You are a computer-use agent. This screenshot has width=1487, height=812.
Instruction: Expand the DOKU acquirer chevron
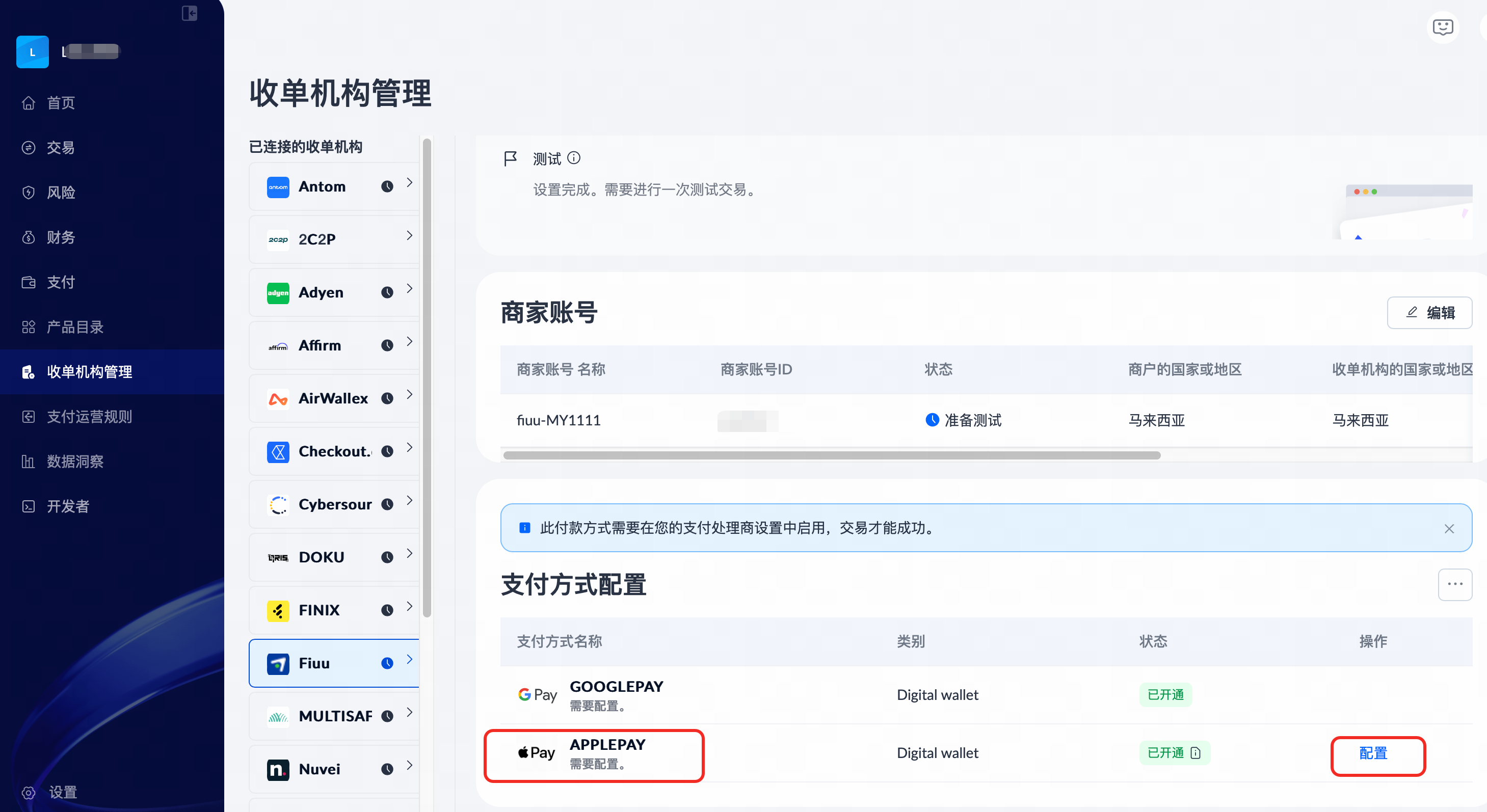point(409,553)
